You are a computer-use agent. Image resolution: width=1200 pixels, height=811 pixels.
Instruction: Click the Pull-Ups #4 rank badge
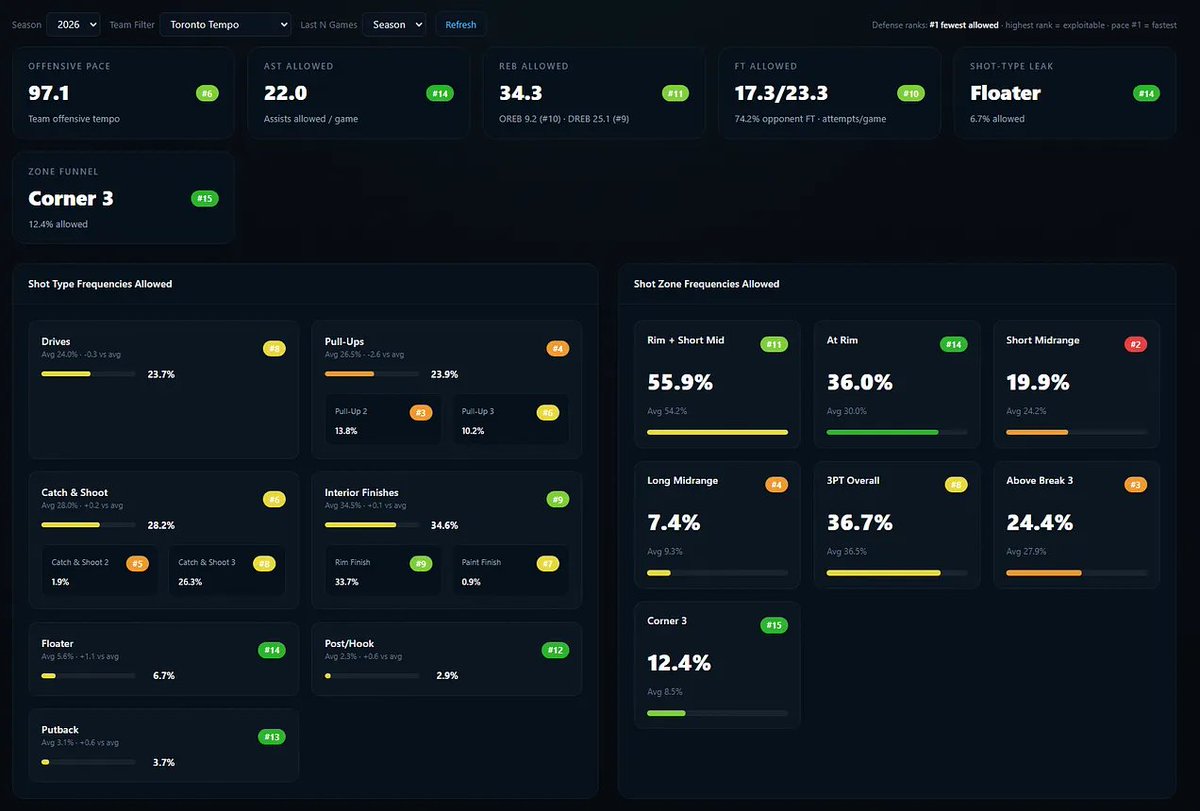[x=558, y=348]
